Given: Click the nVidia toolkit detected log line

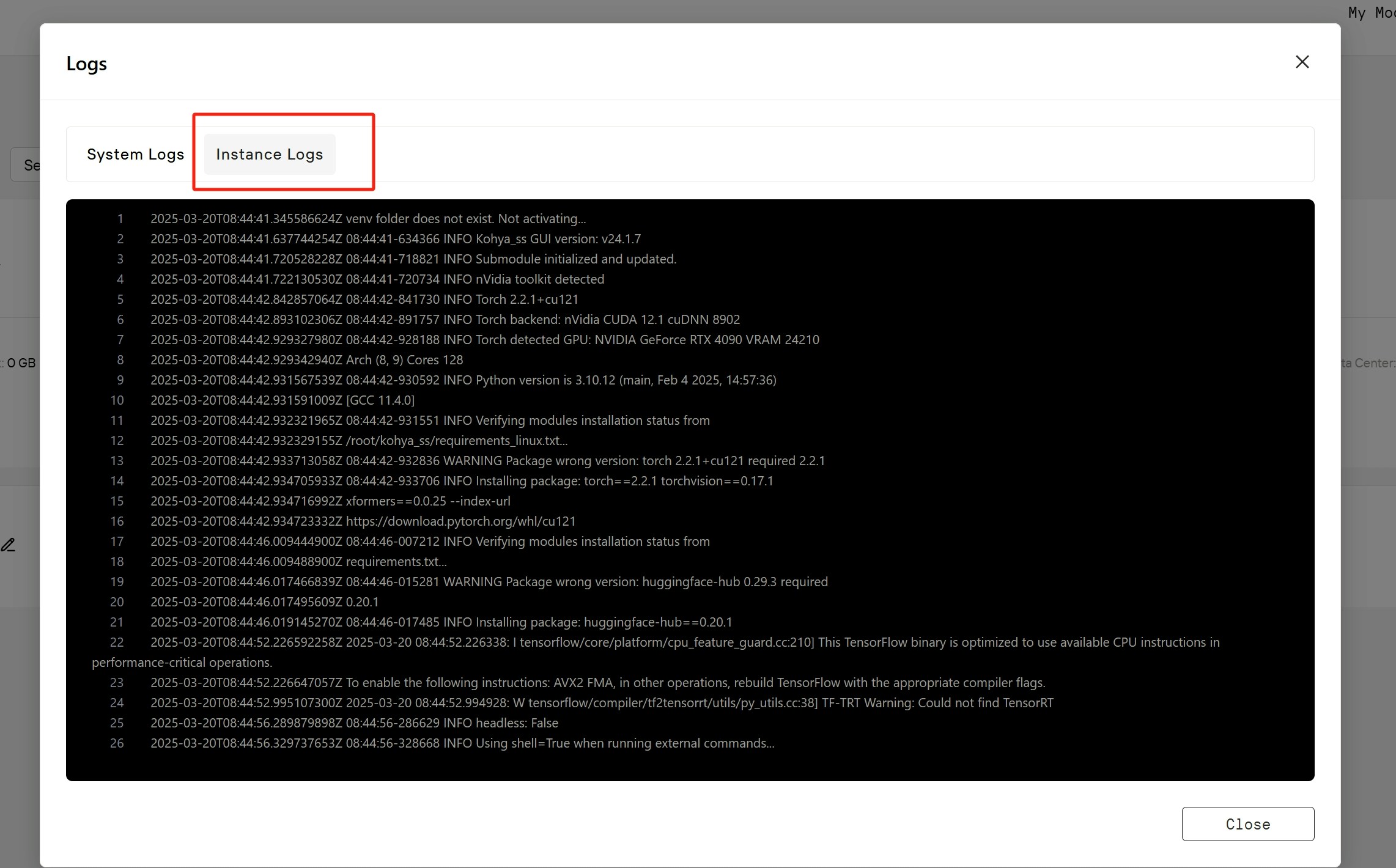Looking at the screenshot, I should [x=377, y=279].
